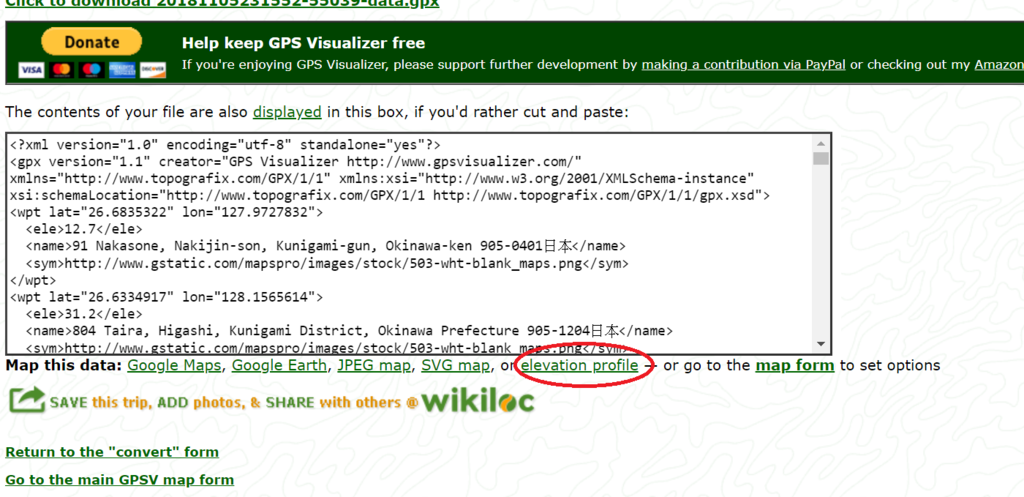
Task: Click the wpt lat="26.6835322" line
Action: tap(167, 212)
